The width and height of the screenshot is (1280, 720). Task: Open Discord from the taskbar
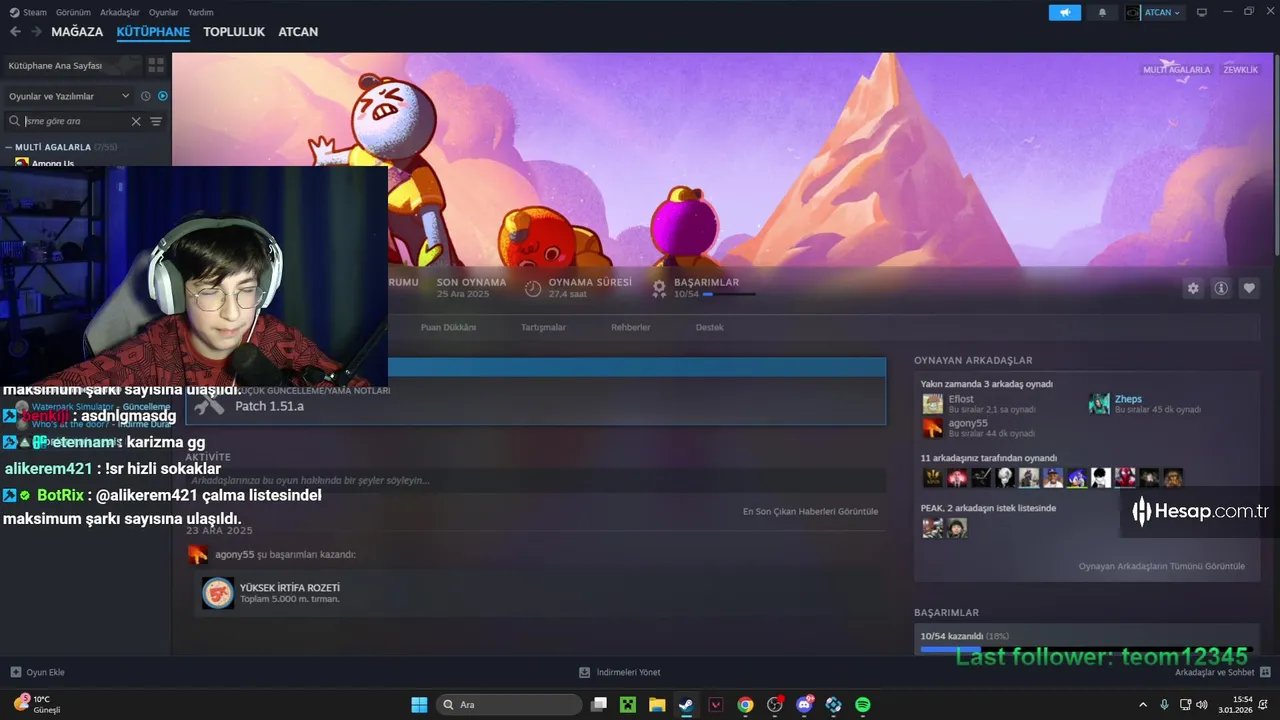click(805, 704)
